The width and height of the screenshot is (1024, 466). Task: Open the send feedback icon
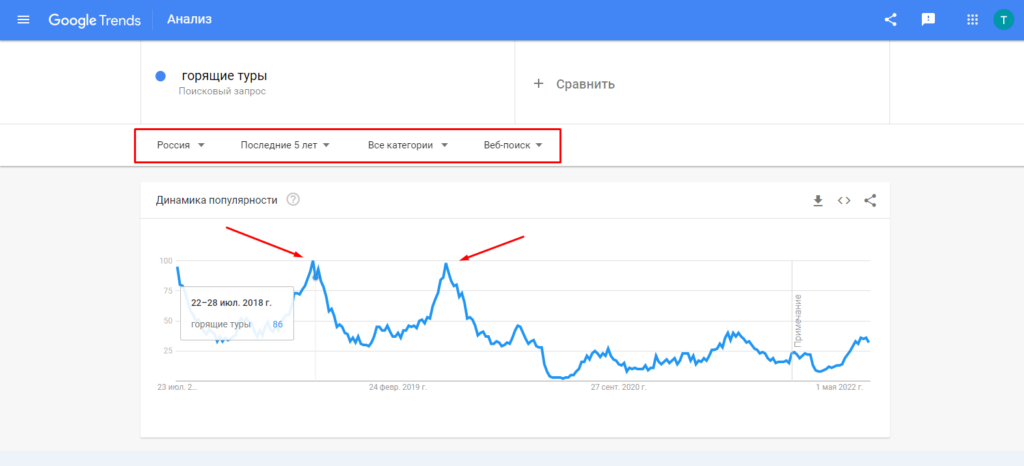pos(928,20)
